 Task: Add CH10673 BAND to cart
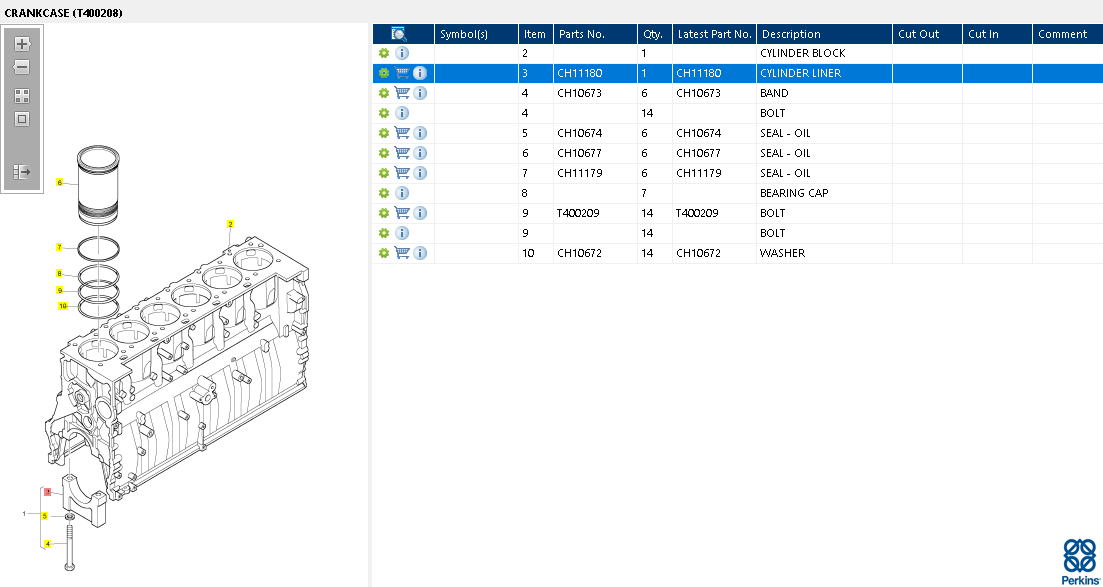coord(402,93)
